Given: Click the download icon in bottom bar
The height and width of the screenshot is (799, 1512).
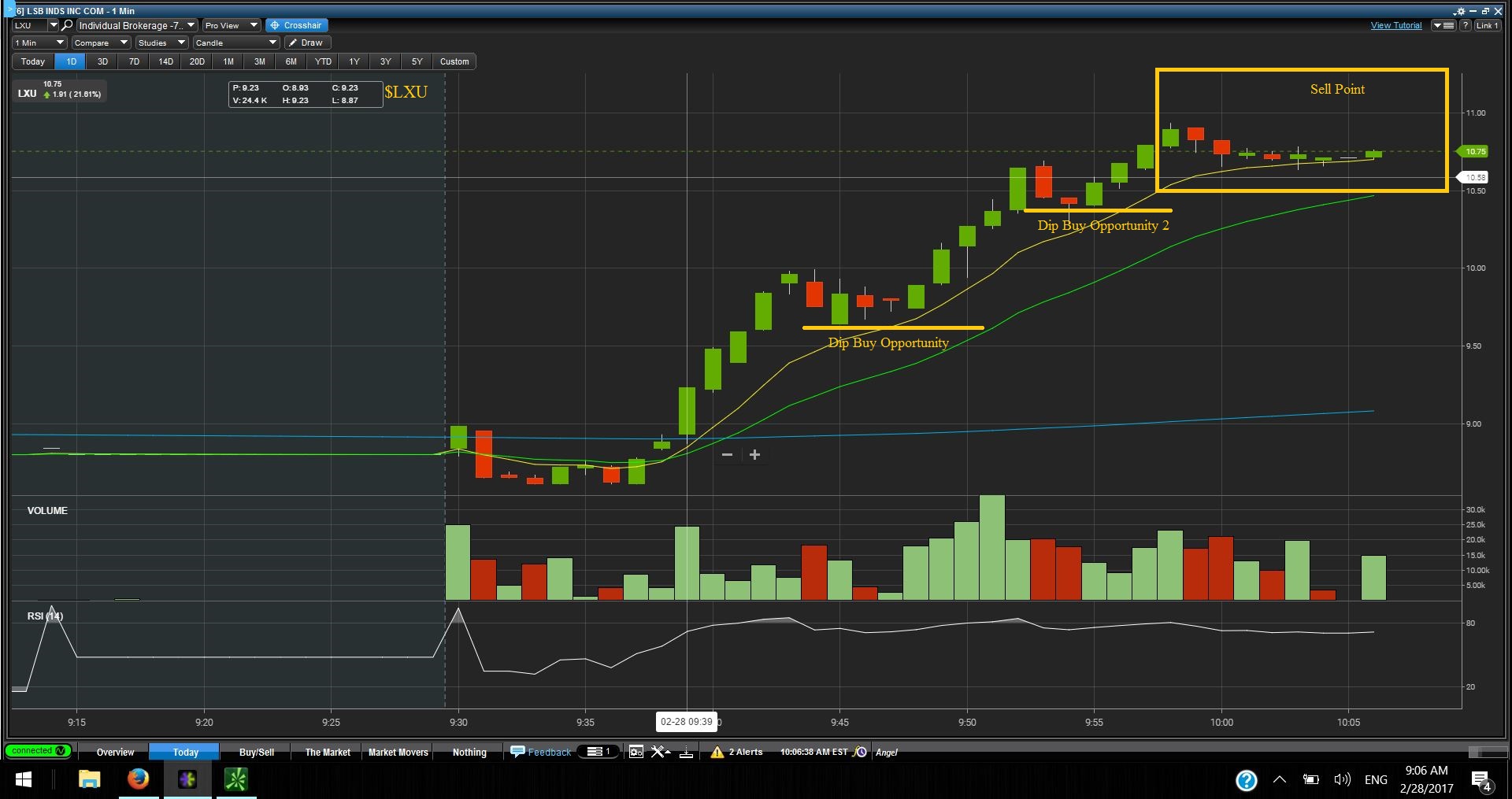Looking at the screenshot, I should (x=686, y=752).
